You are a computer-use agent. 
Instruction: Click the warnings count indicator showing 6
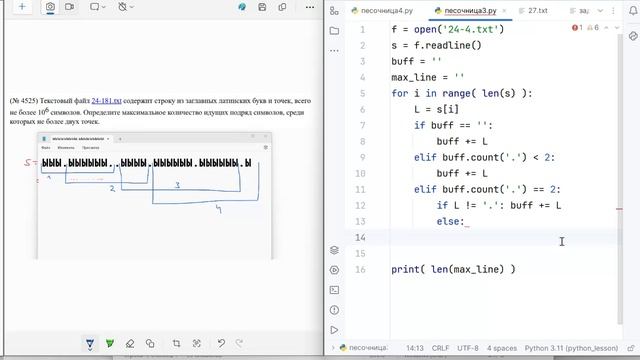coord(593,28)
